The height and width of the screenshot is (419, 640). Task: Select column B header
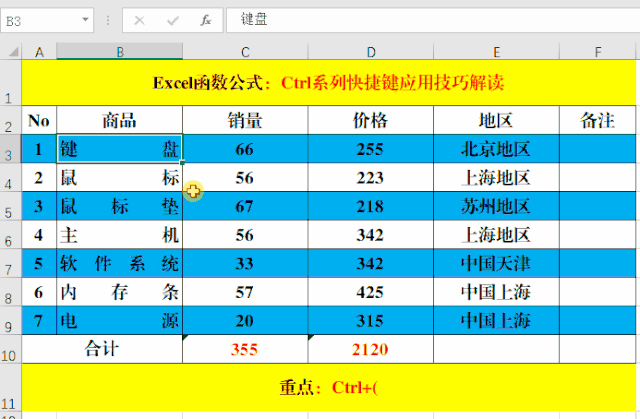pyautogui.click(x=120, y=52)
